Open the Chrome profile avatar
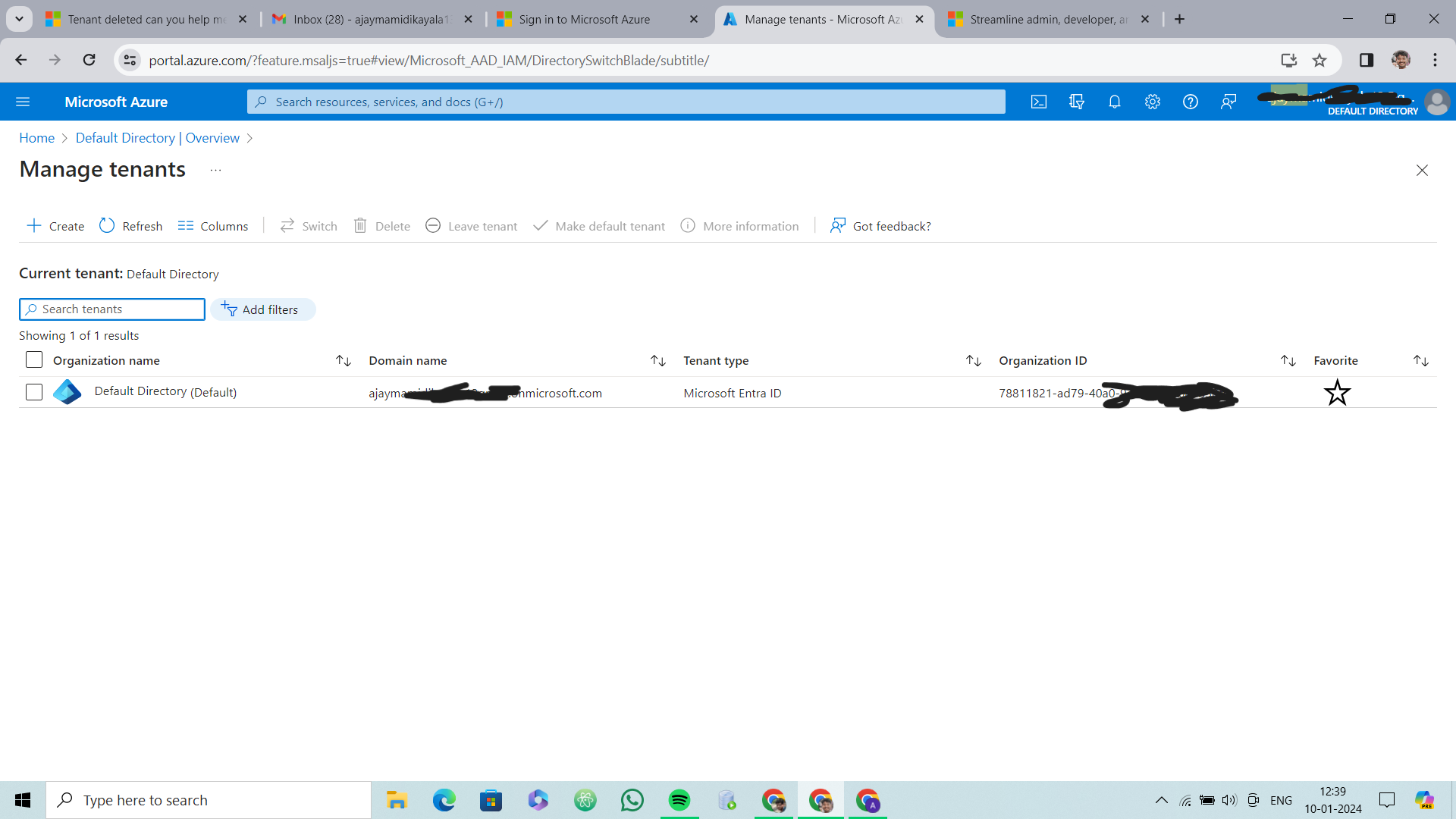The image size is (1456, 819). coord(1401,60)
